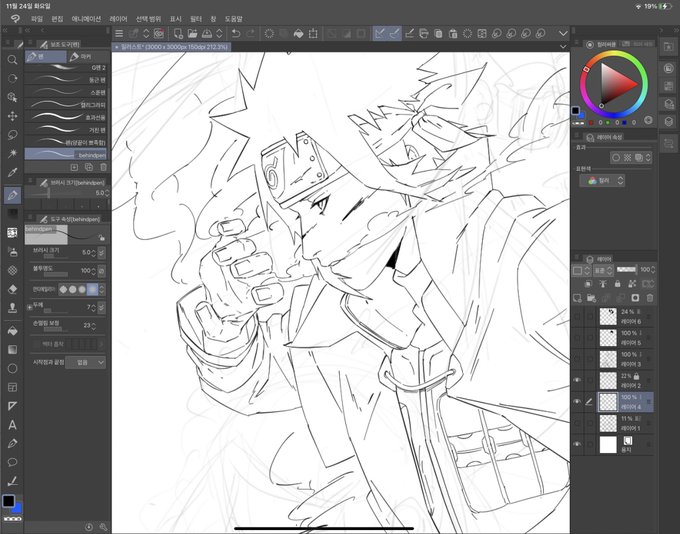Open the 편집 Edit menu

(x=57, y=19)
